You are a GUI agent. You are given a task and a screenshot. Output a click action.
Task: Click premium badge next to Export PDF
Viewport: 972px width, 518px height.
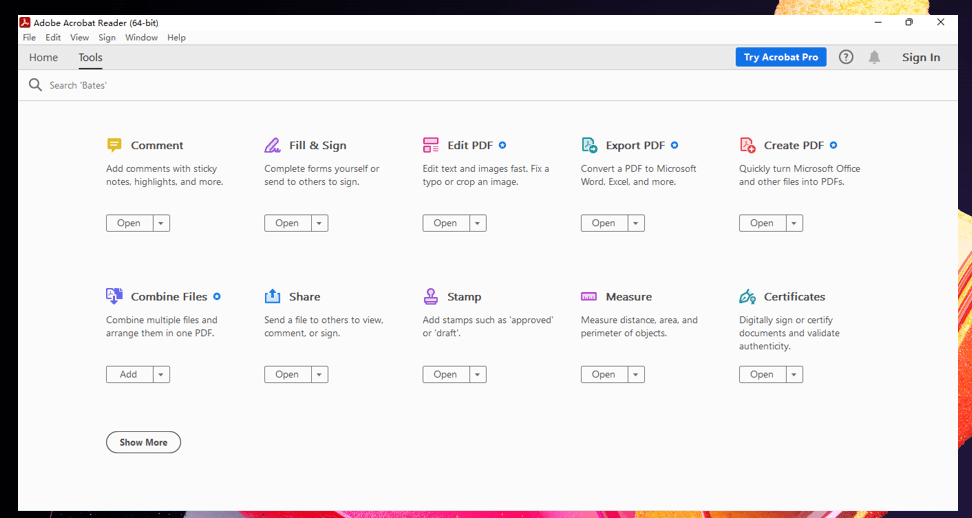tap(674, 145)
